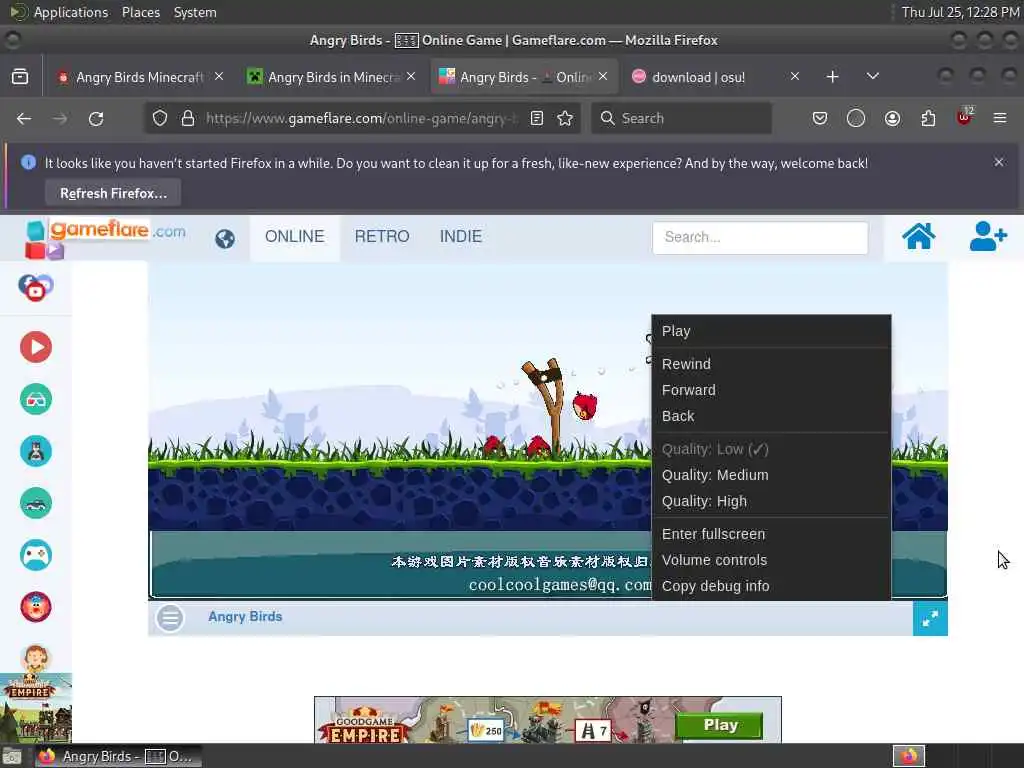This screenshot has width=1024, height=768.
Task: Open the RETRO games category
Action: point(382,236)
